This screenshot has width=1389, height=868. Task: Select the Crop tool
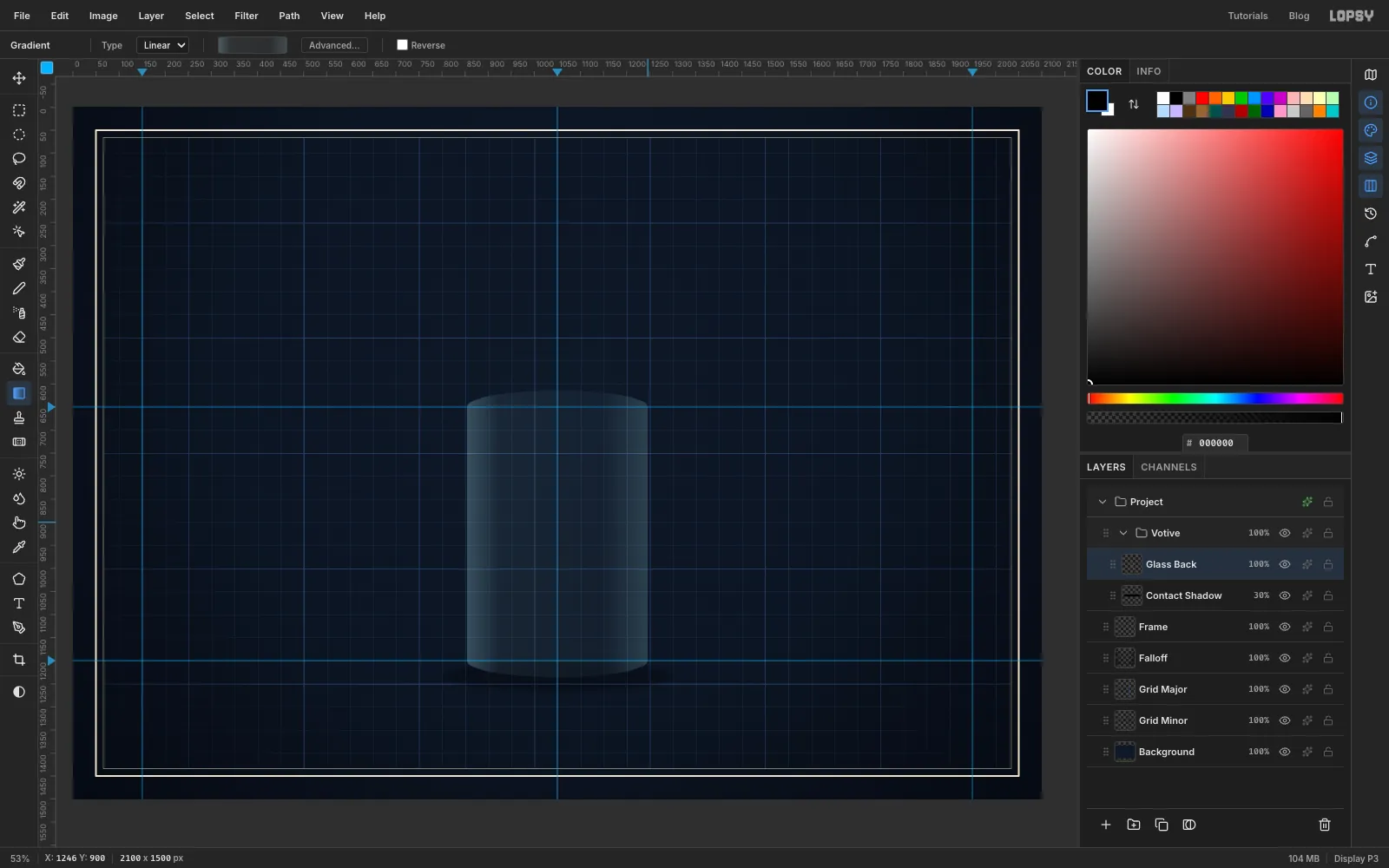(19, 660)
